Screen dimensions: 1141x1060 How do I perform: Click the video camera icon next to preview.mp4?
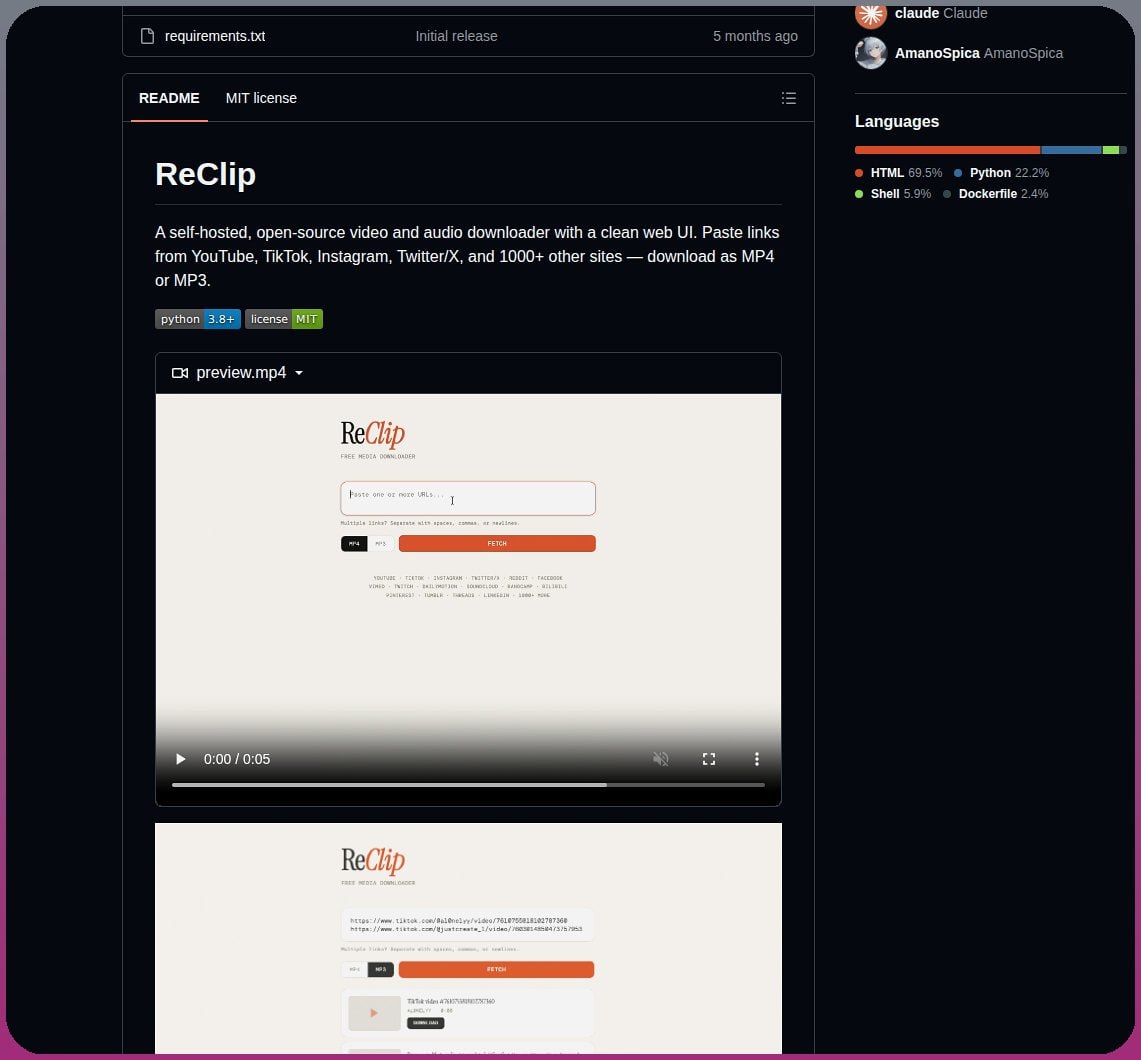180,372
